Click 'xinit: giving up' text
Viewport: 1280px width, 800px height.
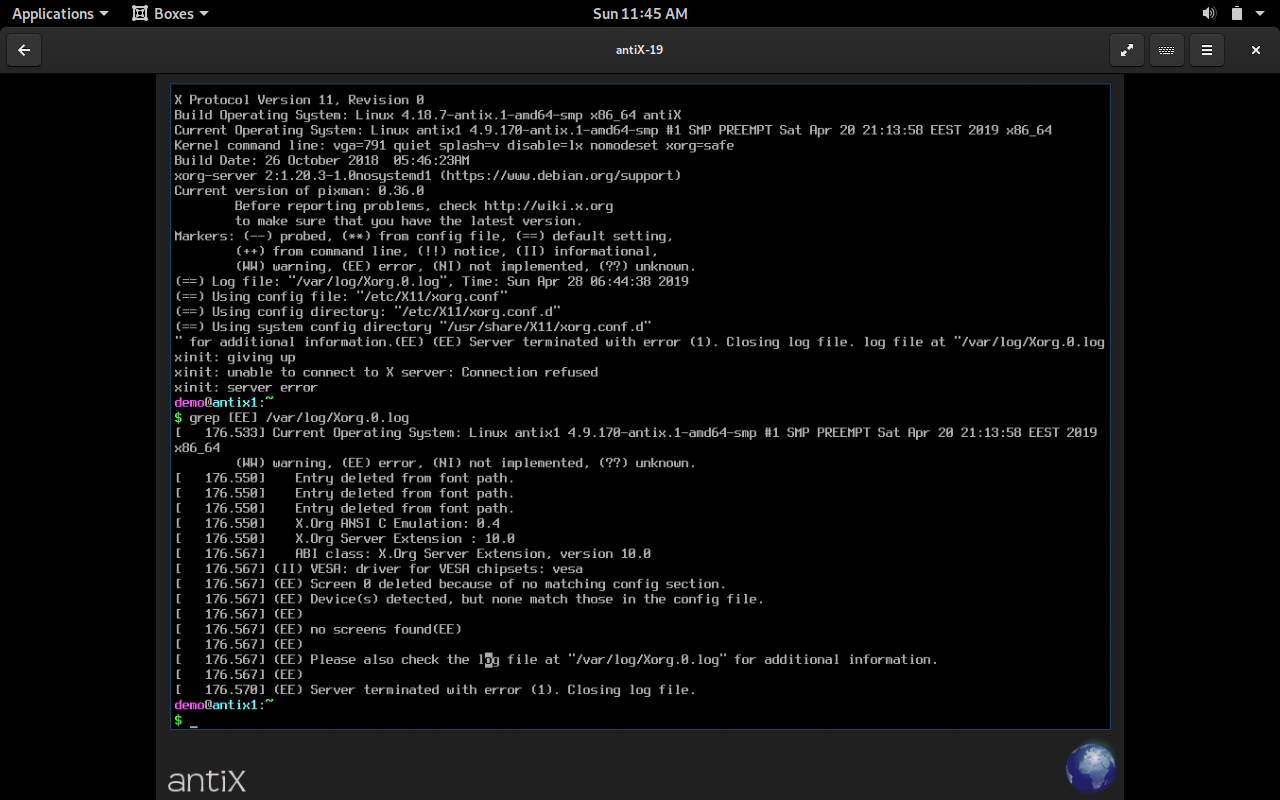tap(235, 357)
